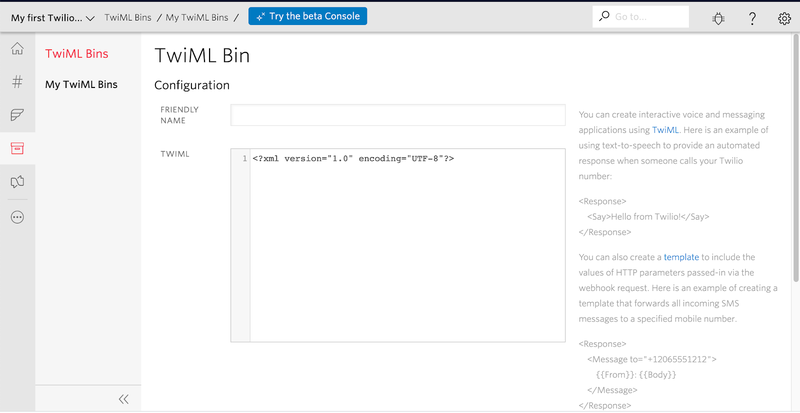Open the Programmable SMS icon in sidebar
This screenshot has width=800, height=413.
tap(17, 115)
